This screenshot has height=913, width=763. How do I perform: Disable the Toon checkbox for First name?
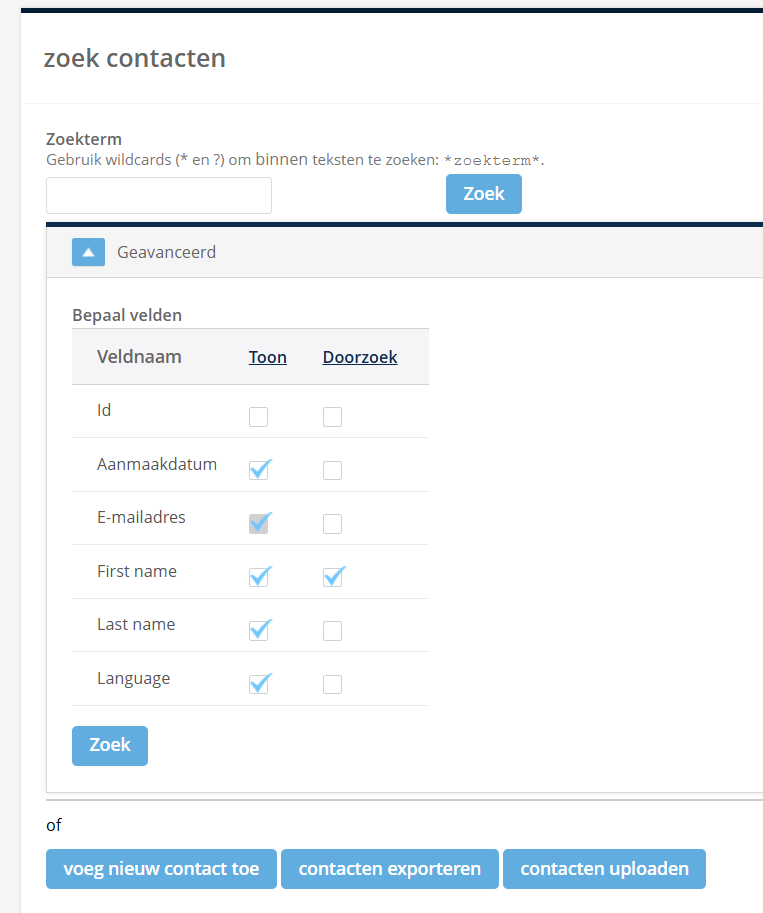259,577
